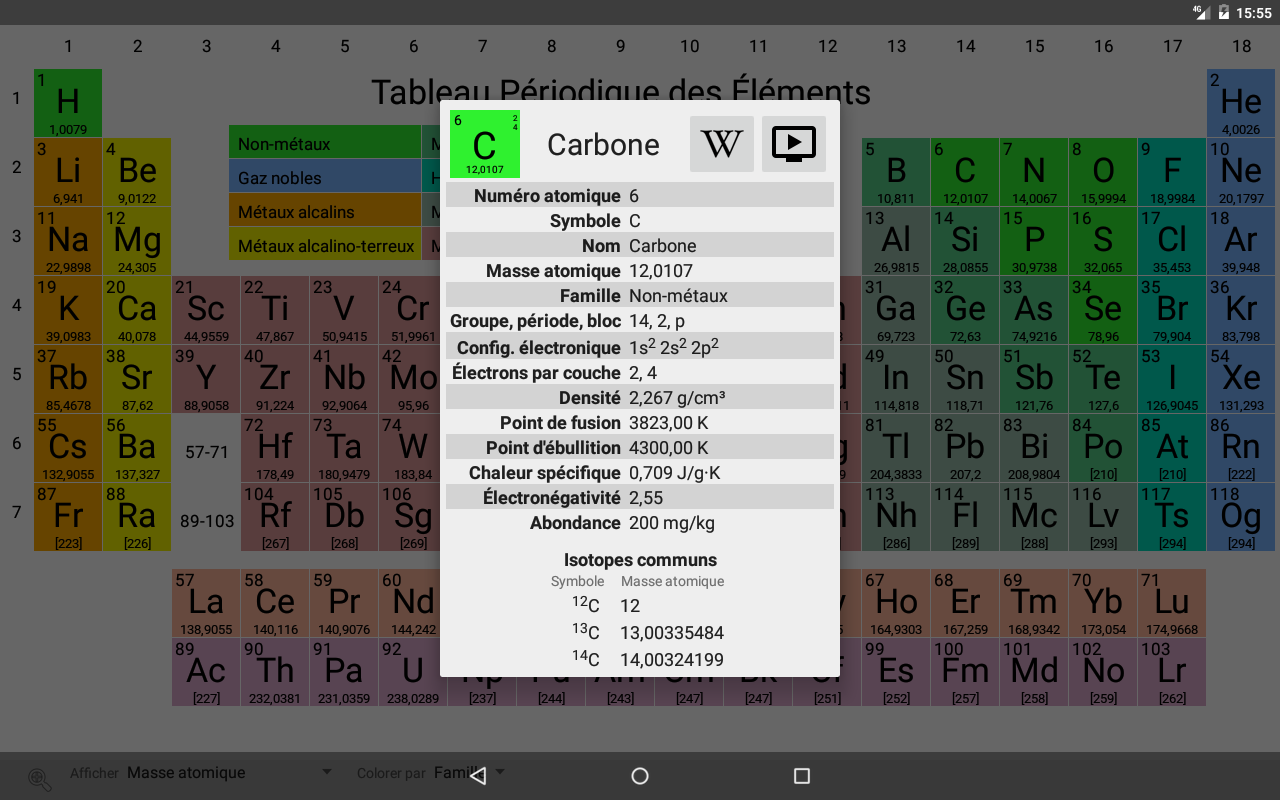The image size is (1280, 800).
Task: Open the video button for Carbone
Action: point(794,144)
